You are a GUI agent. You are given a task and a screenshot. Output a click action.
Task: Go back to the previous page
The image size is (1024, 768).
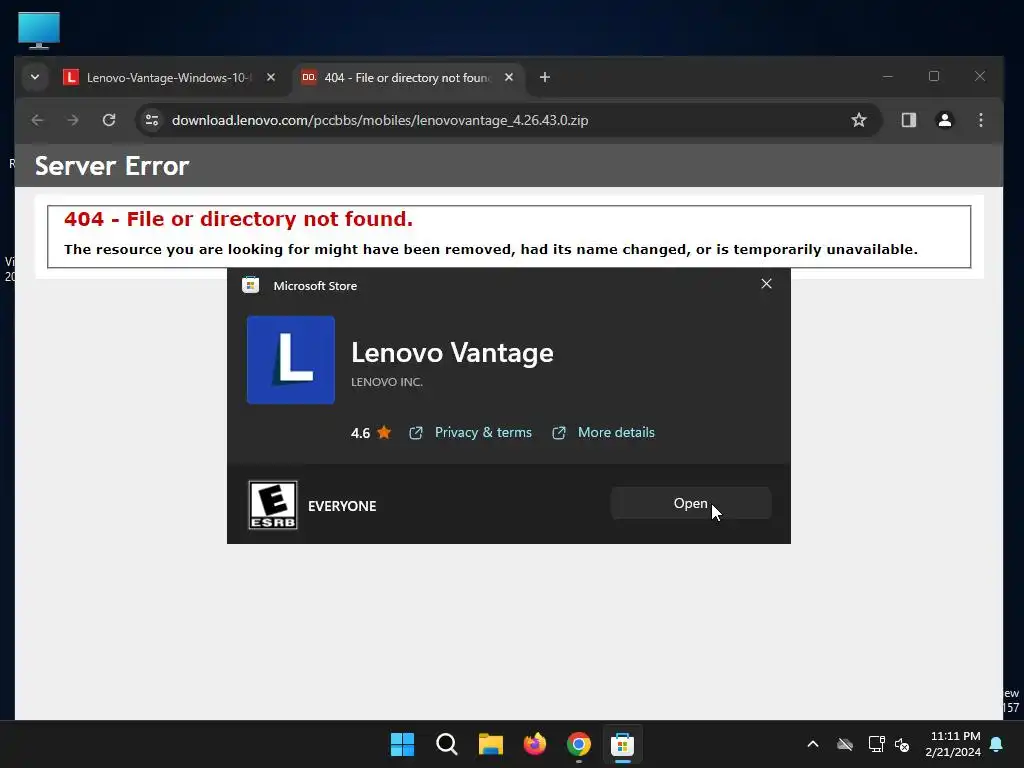tap(37, 120)
